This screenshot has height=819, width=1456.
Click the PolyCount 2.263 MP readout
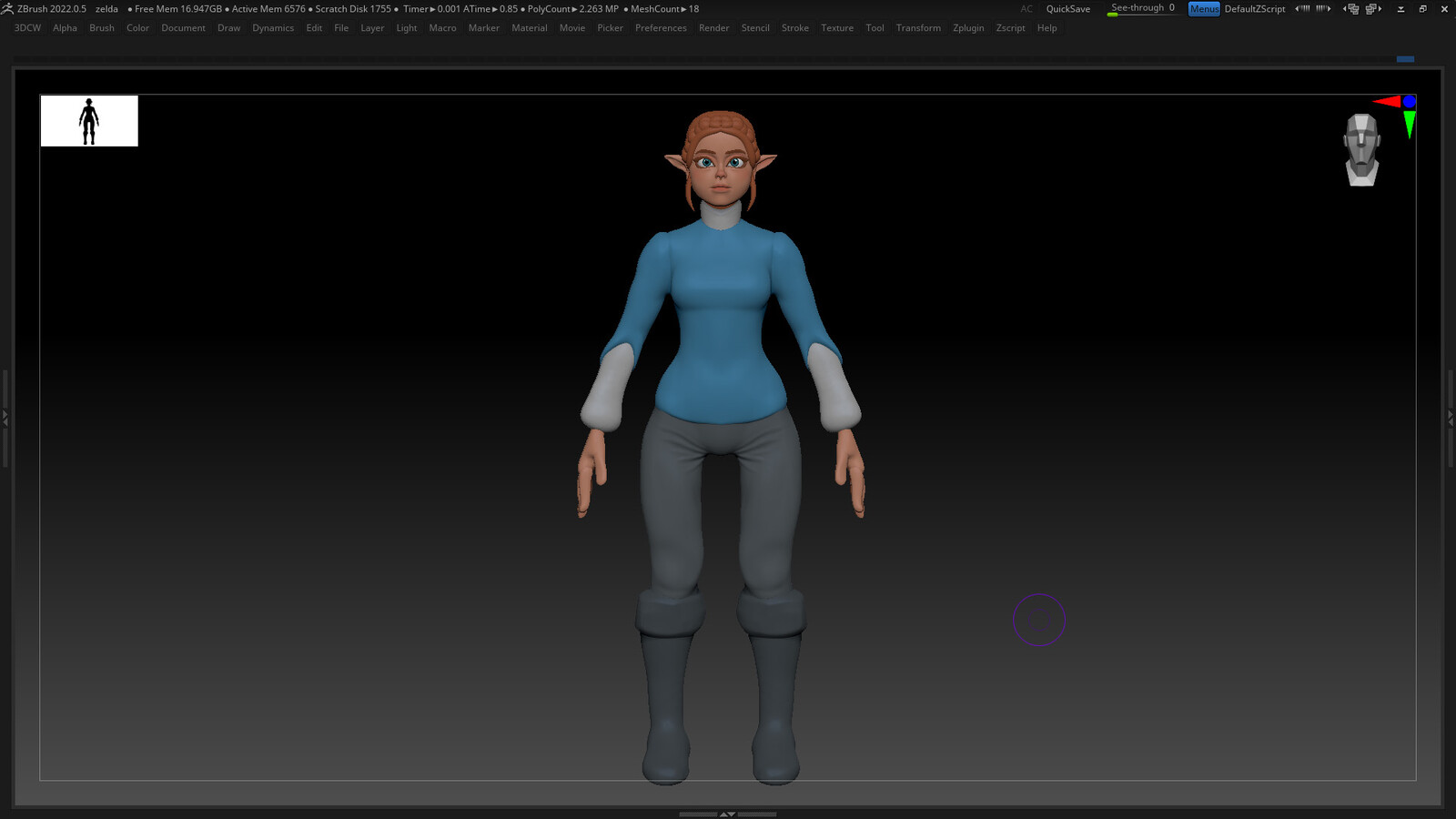coord(572,8)
